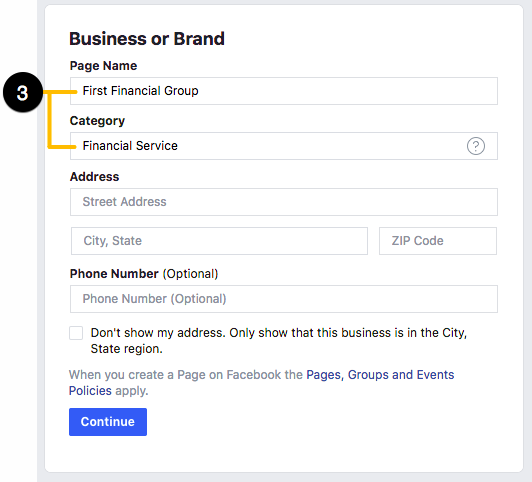Select the City, State input field
The width and height of the screenshot is (532, 482).
pyautogui.click(x=219, y=241)
